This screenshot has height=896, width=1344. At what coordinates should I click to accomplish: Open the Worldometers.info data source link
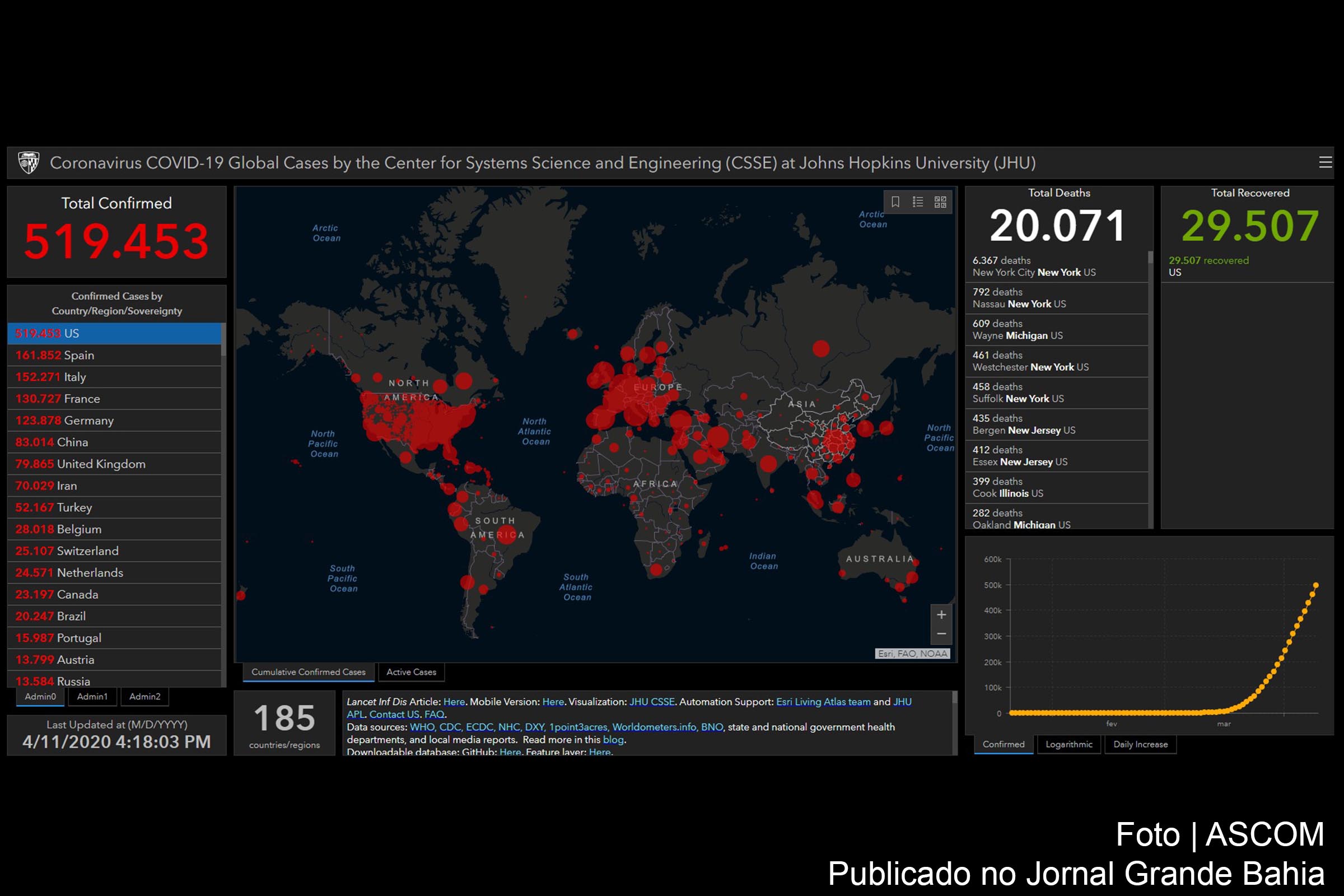click(x=654, y=727)
